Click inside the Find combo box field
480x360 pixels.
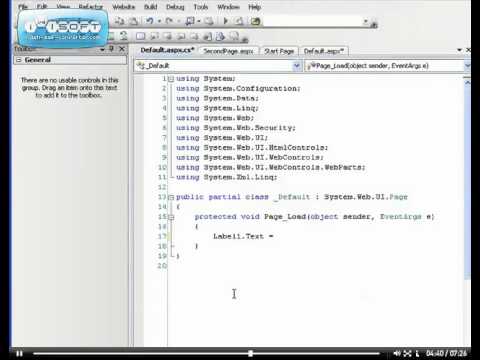pyautogui.click(x=313, y=21)
